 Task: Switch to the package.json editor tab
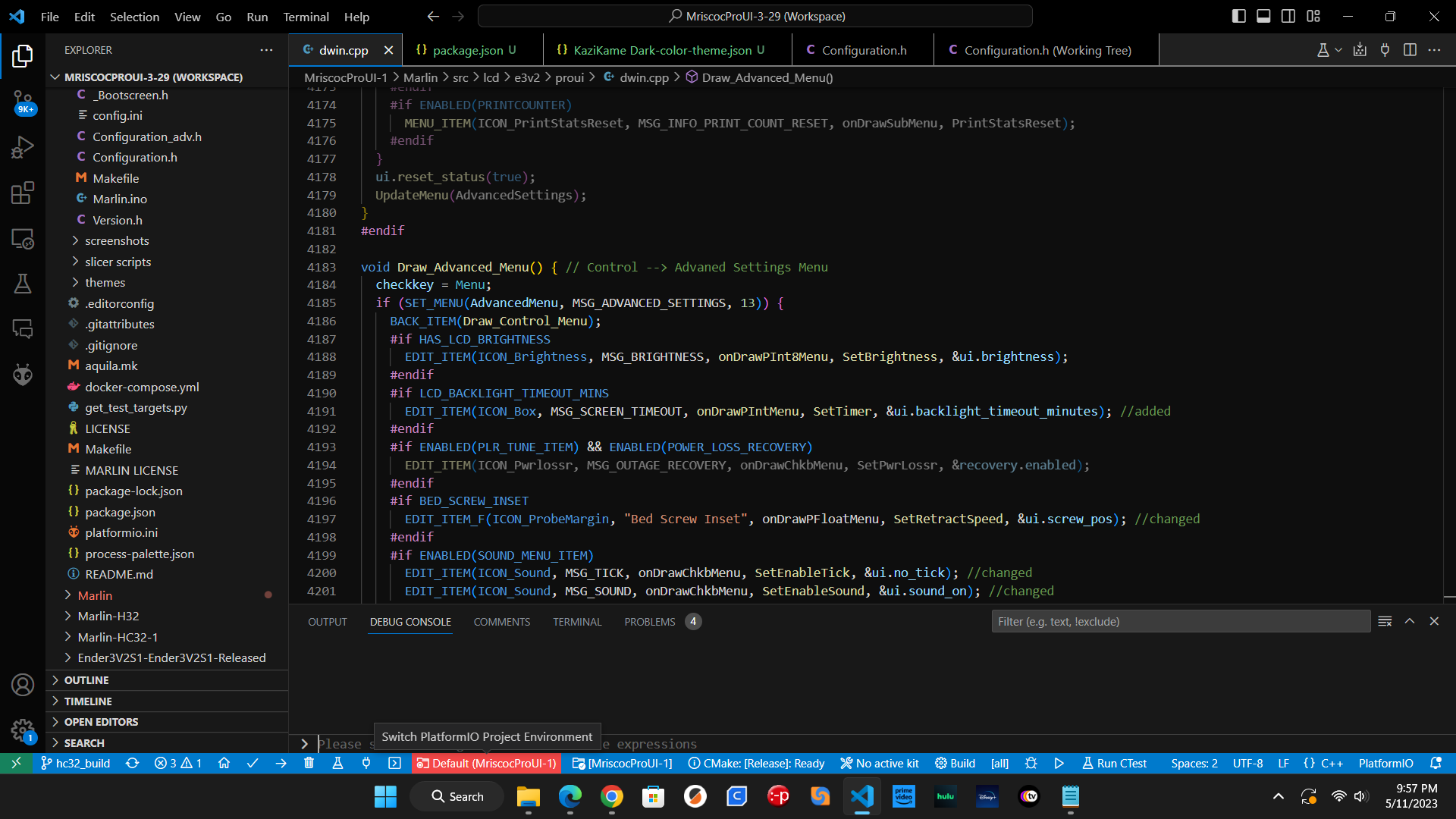pos(466,50)
